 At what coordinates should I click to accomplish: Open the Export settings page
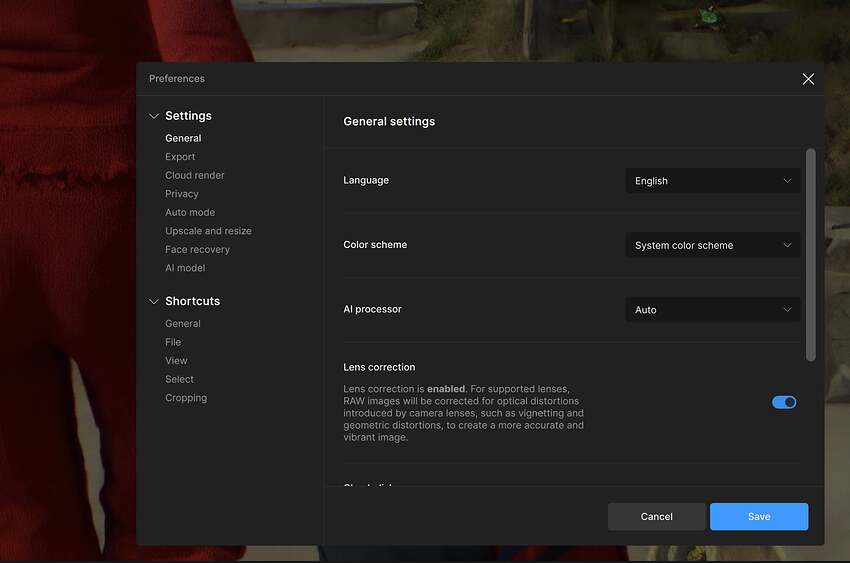[180, 157]
